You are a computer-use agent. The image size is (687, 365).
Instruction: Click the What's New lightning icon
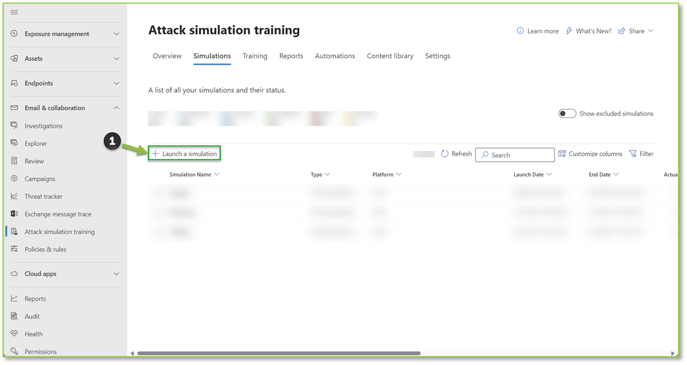(x=569, y=31)
